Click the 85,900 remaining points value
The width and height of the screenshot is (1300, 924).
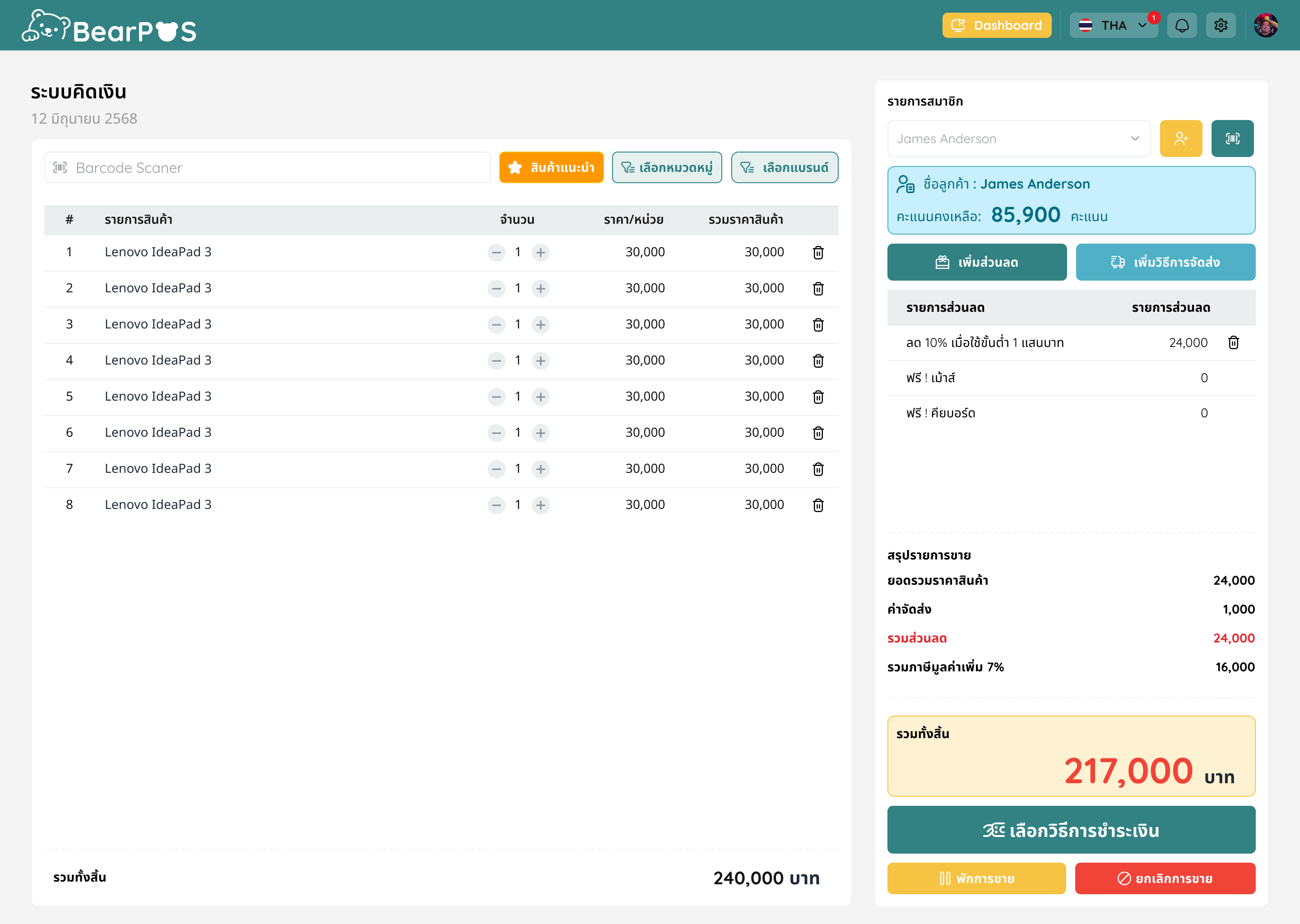point(1026,215)
